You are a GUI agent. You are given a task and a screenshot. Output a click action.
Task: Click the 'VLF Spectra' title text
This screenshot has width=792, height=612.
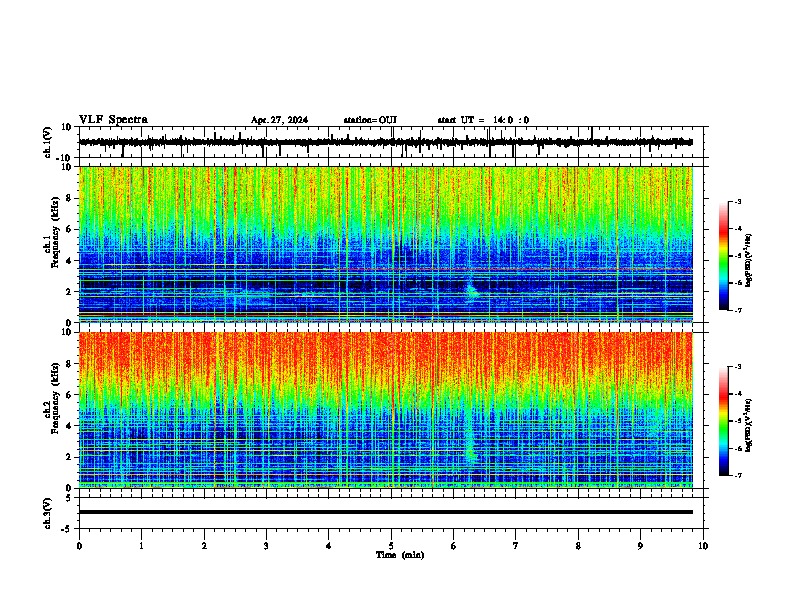click(113, 120)
